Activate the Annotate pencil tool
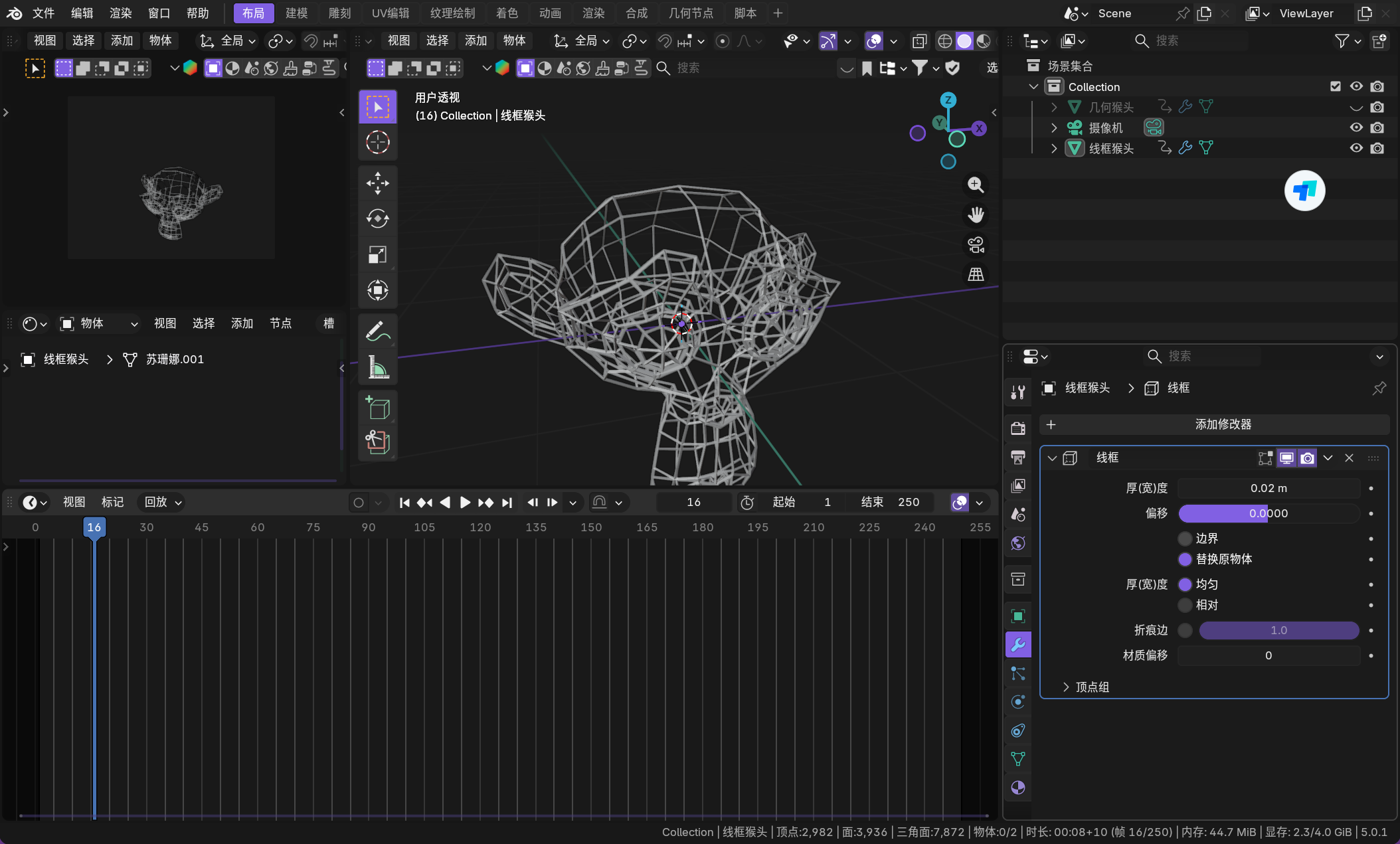Screen dimensions: 1400x844 point(377,331)
